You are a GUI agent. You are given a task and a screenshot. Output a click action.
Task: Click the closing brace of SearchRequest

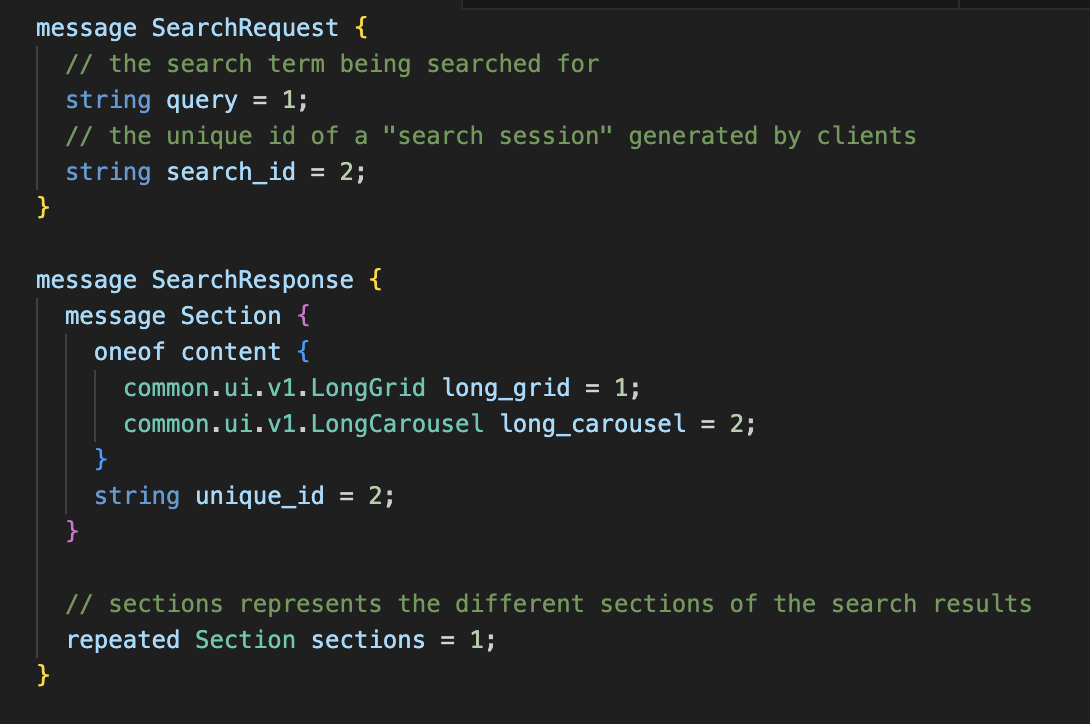pyautogui.click(x=43, y=208)
